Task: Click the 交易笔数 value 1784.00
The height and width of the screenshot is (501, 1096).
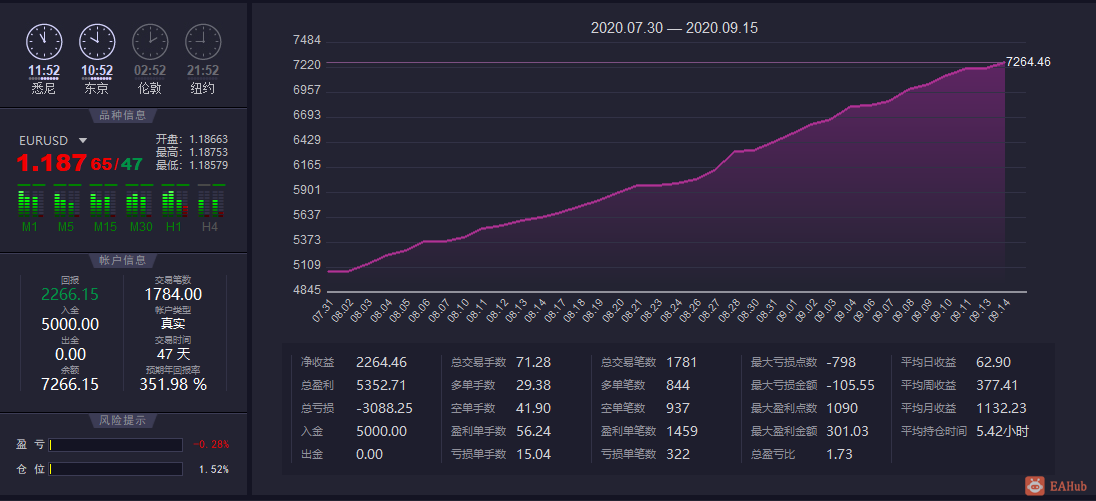Action: [x=173, y=294]
